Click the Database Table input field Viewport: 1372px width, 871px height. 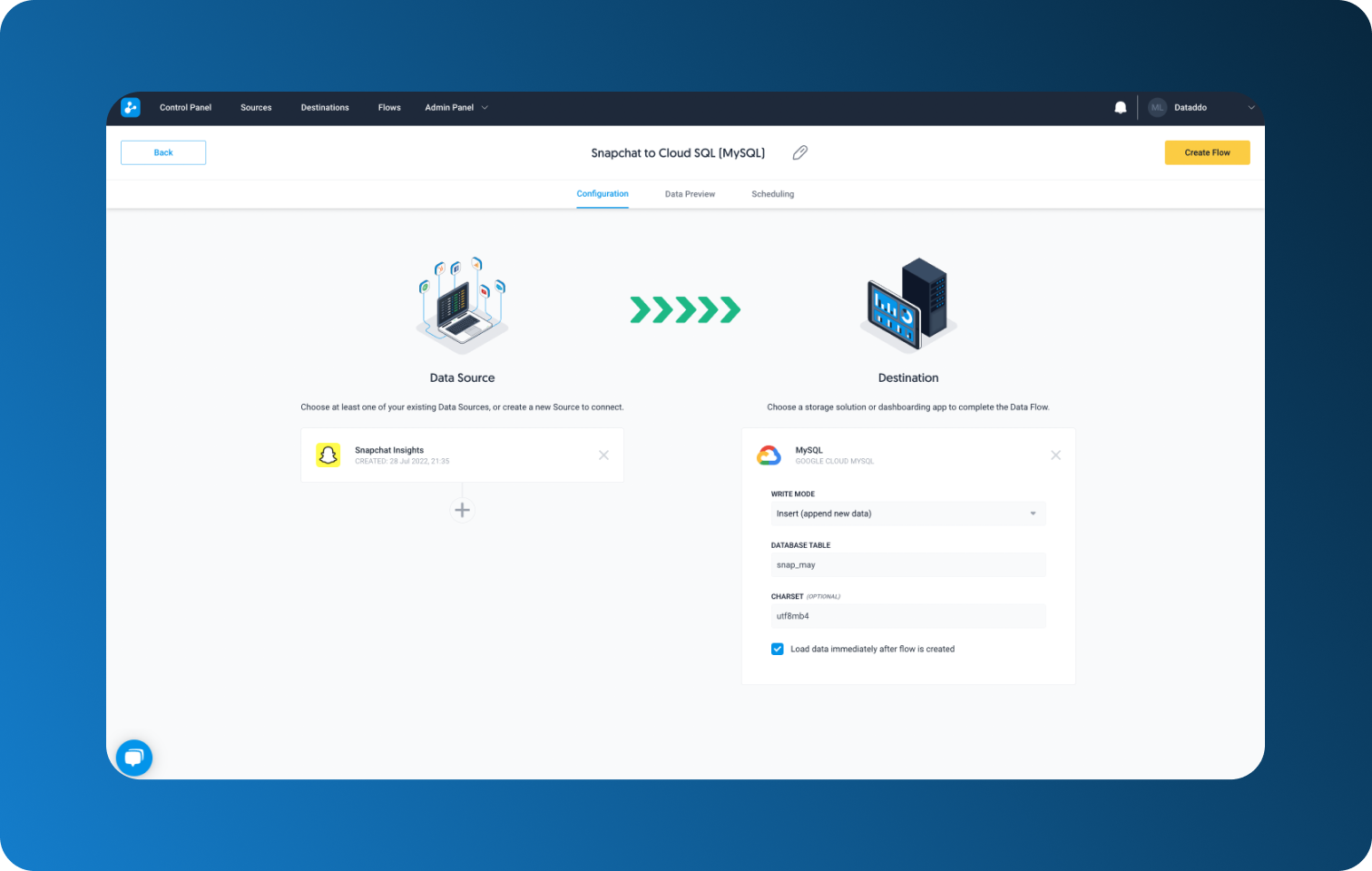[908, 564]
